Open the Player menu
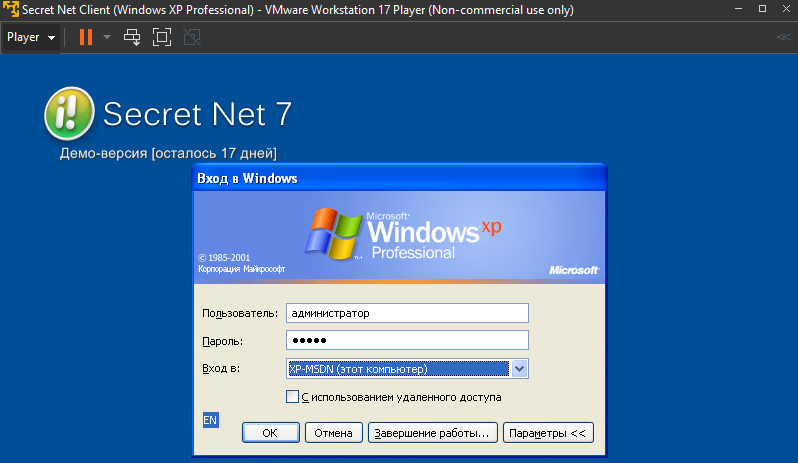Screen dimensions: 798x463 tap(31, 37)
